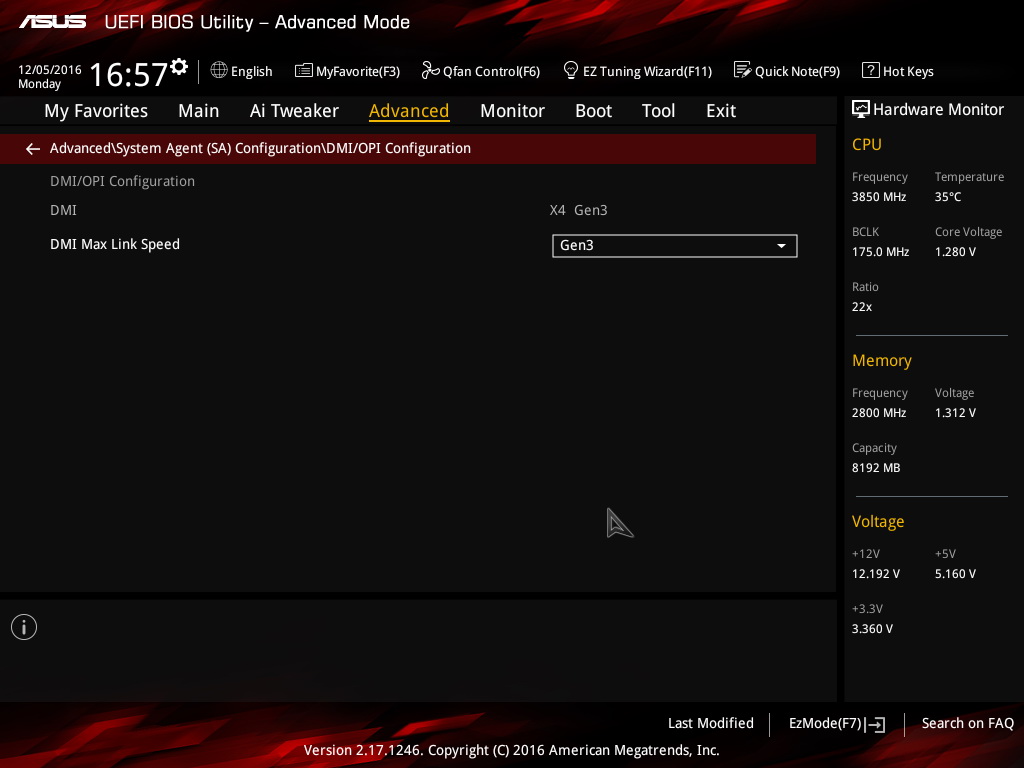Click the 16:57 clock display
Viewport: 1024px width, 768px height.
pyautogui.click(x=129, y=74)
